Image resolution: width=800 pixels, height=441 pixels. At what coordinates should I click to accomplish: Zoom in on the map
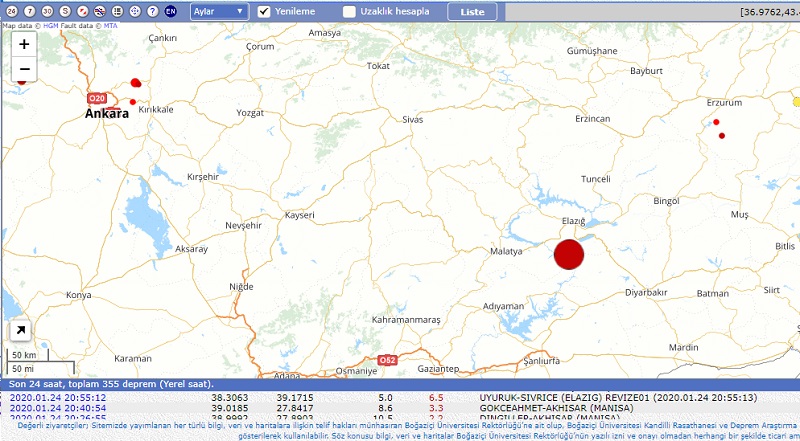(24, 45)
